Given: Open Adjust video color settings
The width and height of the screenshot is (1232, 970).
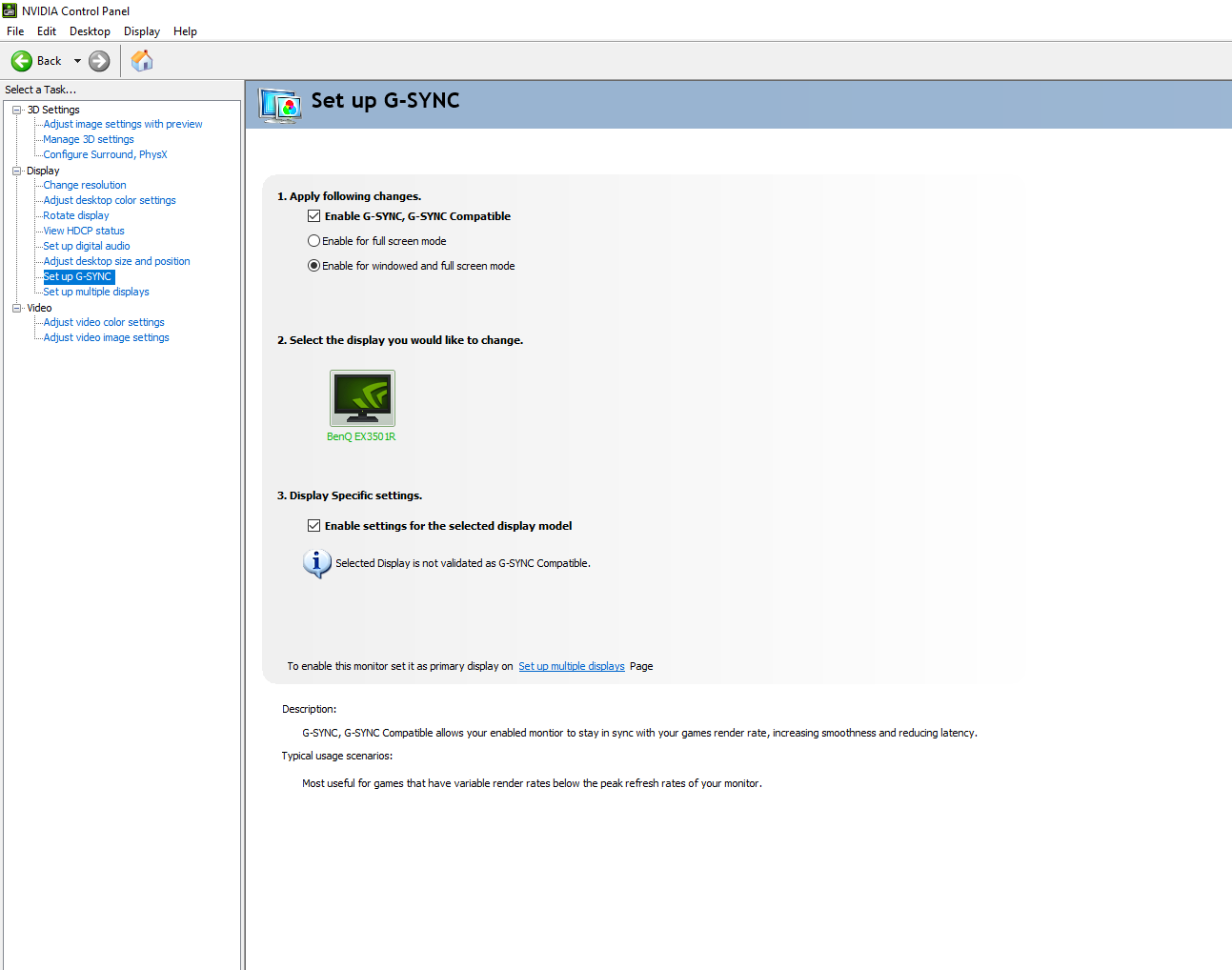Looking at the screenshot, I should (104, 322).
